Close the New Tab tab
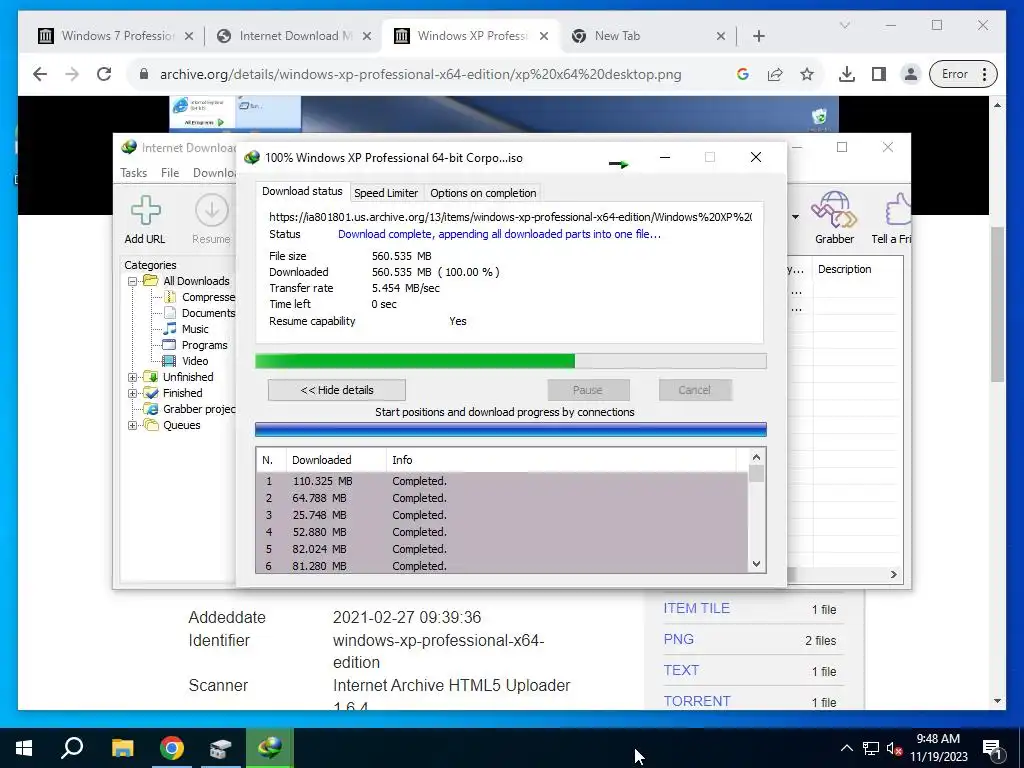Screen dimensions: 1024x768 pos(720,36)
